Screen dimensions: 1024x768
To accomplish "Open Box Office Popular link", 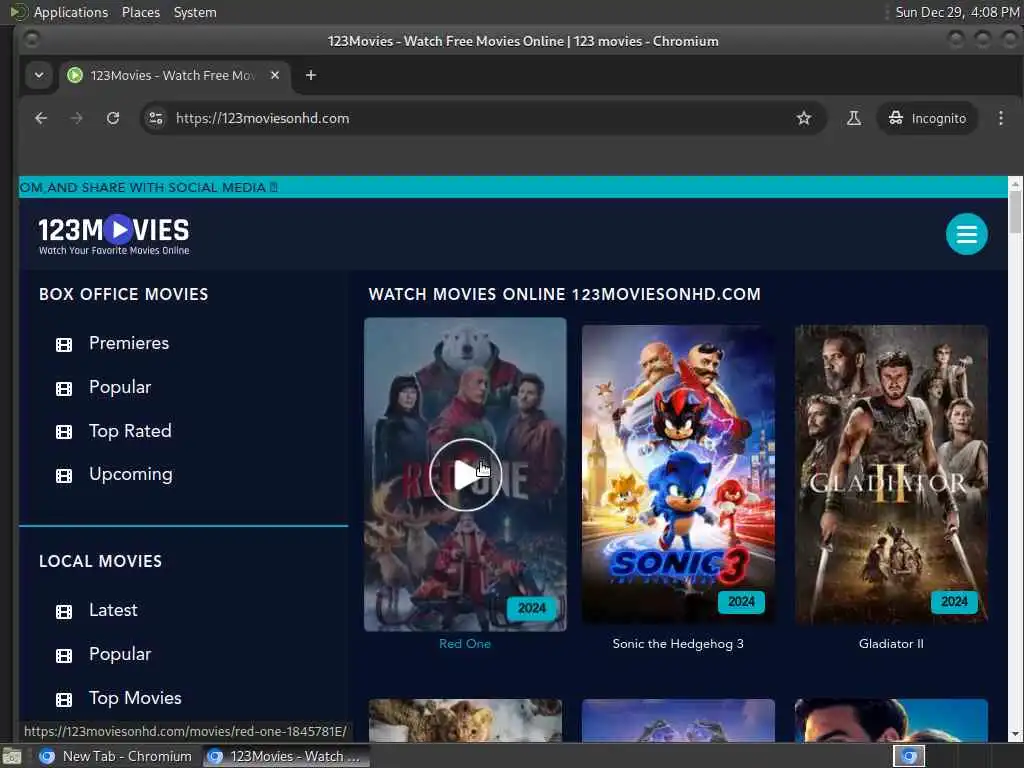I will [120, 387].
